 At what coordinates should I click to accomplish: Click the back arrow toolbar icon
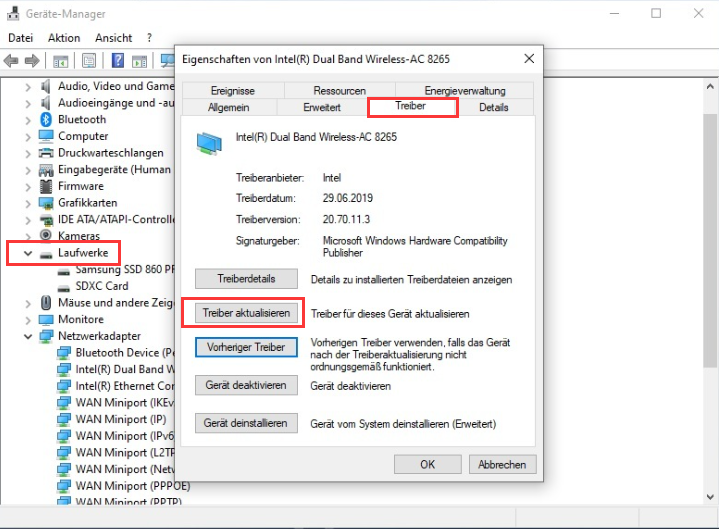11,61
